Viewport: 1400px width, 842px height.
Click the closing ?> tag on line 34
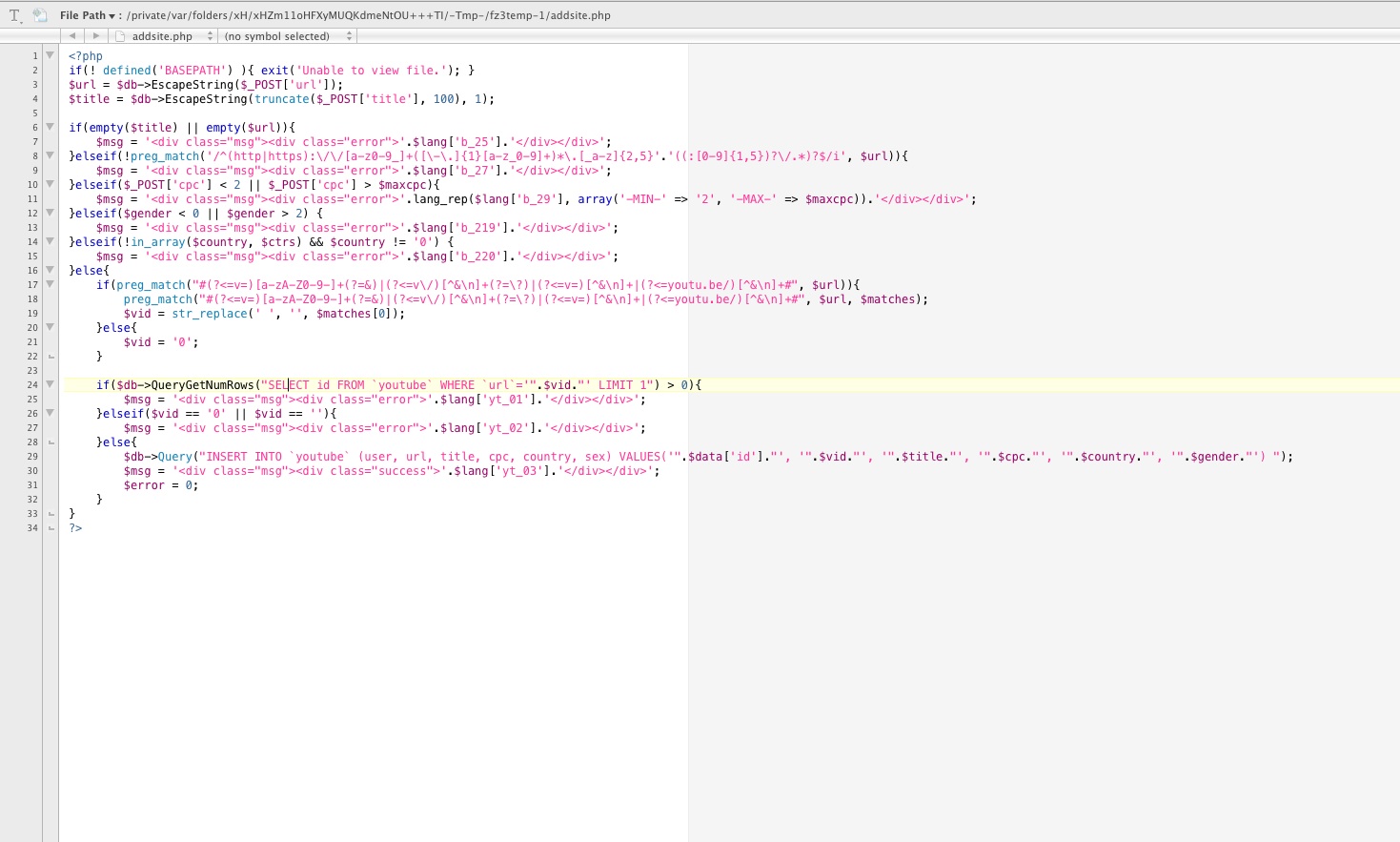tap(75, 528)
